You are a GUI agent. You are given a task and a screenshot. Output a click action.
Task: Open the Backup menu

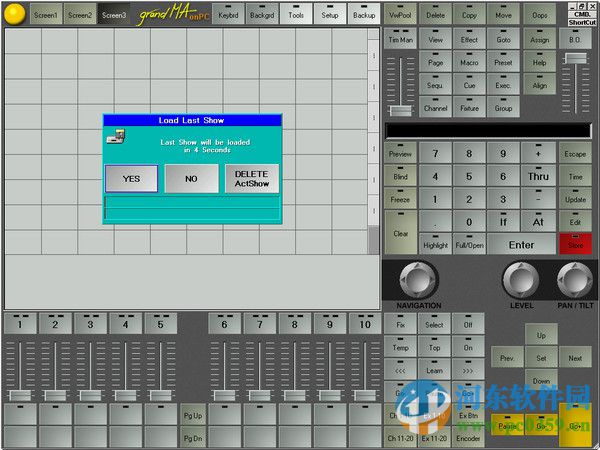coord(364,15)
